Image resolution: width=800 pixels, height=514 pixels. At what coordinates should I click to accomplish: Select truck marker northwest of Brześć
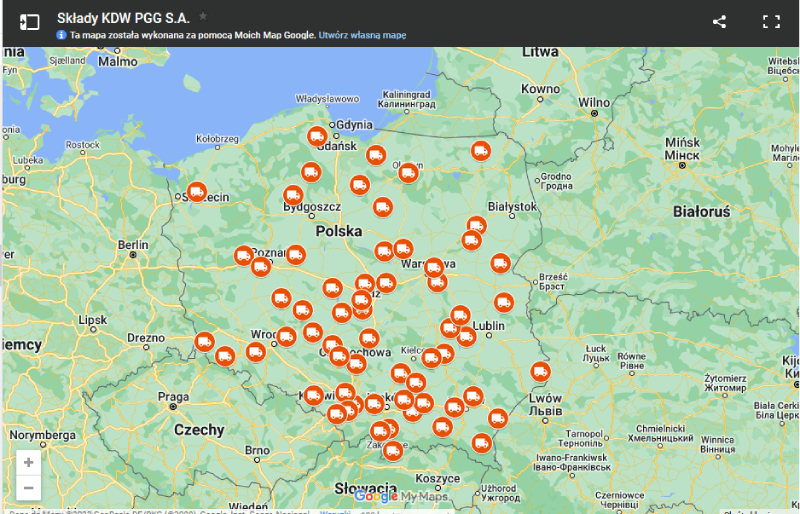[501, 263]
